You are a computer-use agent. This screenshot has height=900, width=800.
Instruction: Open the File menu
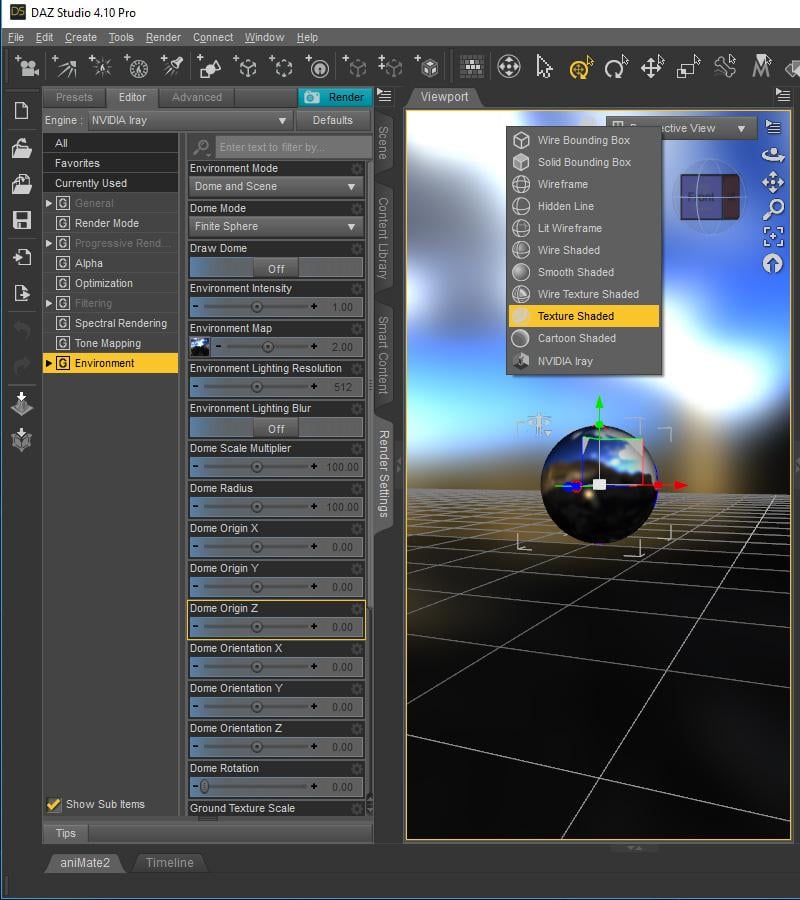[x=15, y=37]
